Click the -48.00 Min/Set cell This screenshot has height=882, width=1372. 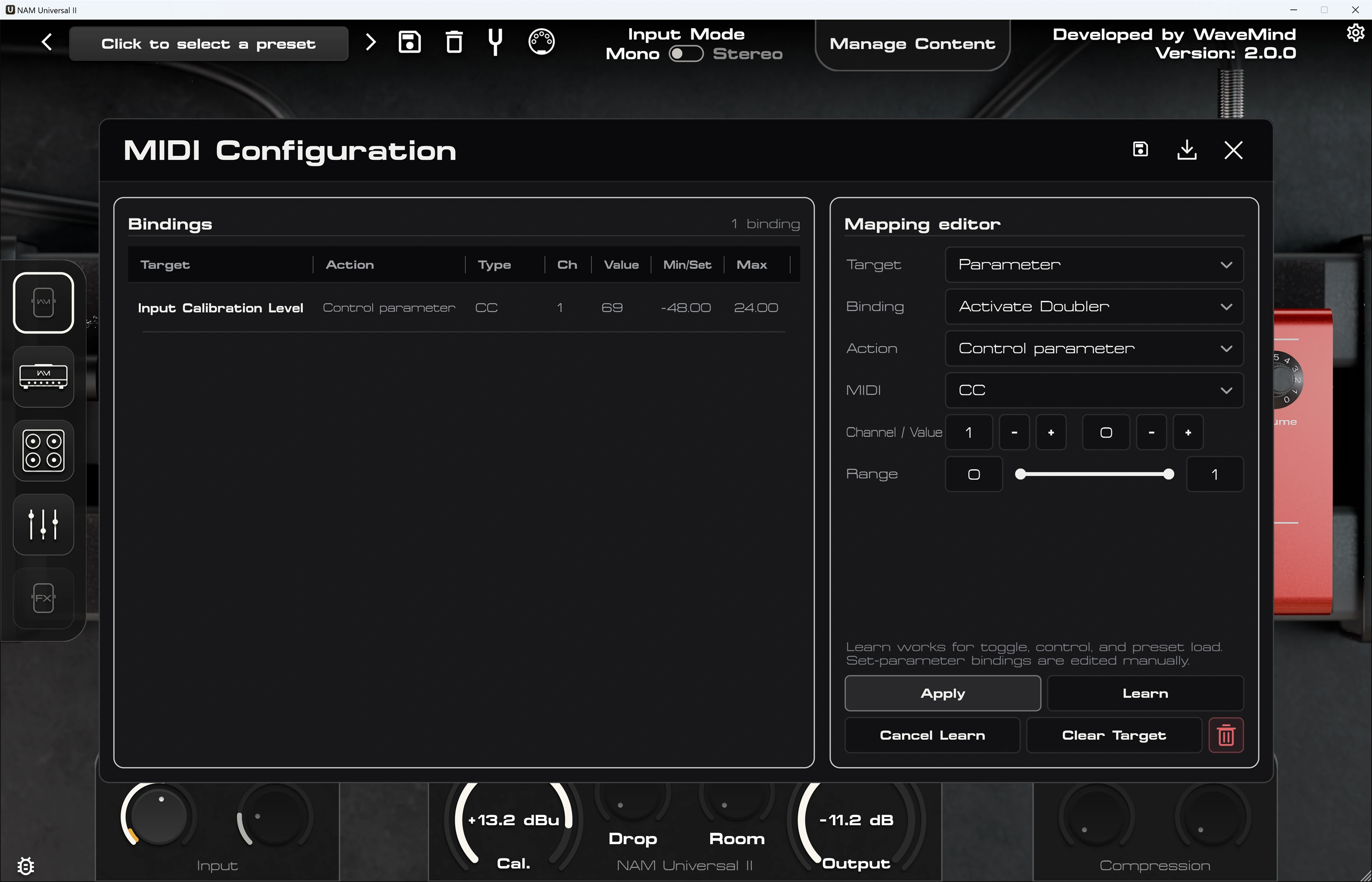click(x=686, y=307)
